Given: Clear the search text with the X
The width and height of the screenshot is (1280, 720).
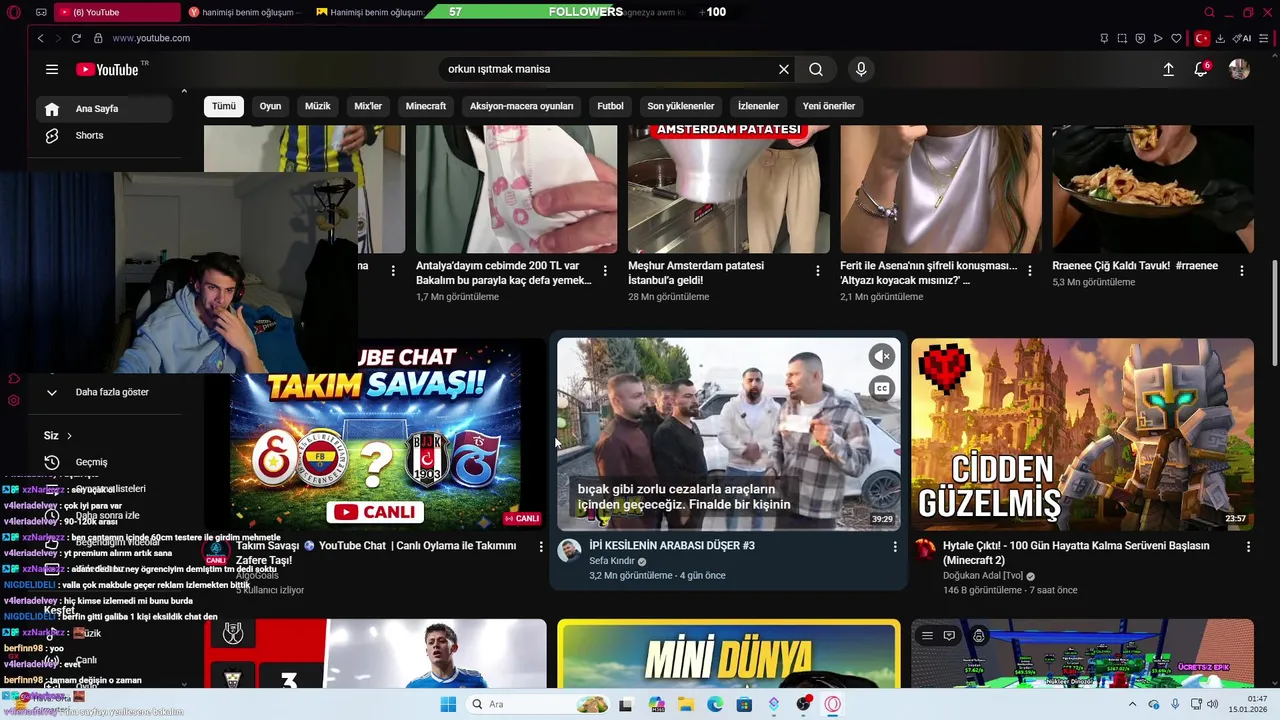Looking at the screenshot, I should point(784,69).
